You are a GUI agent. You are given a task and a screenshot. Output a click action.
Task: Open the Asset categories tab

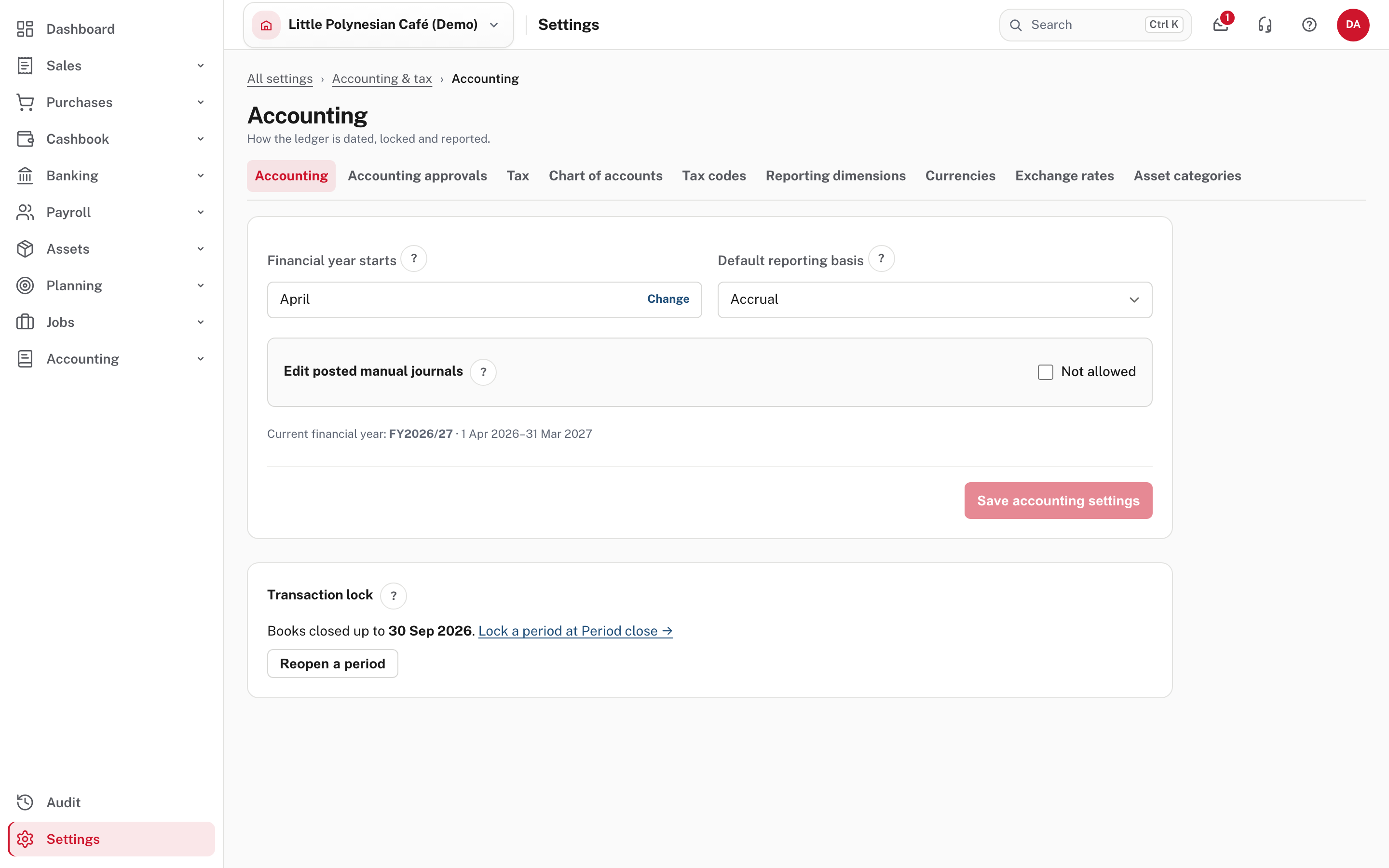coord(1187,176)
